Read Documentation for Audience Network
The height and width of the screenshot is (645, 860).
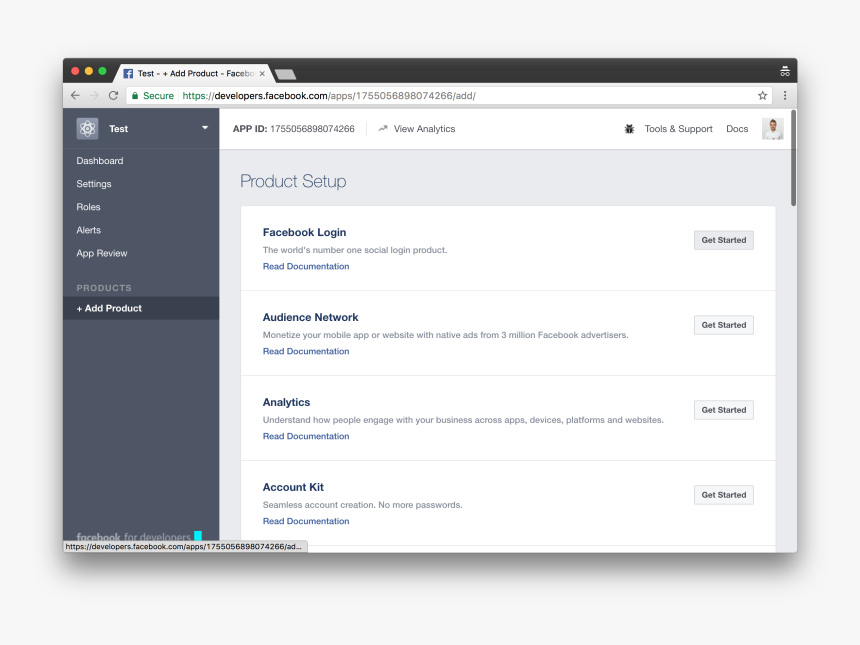click(305, 352)
